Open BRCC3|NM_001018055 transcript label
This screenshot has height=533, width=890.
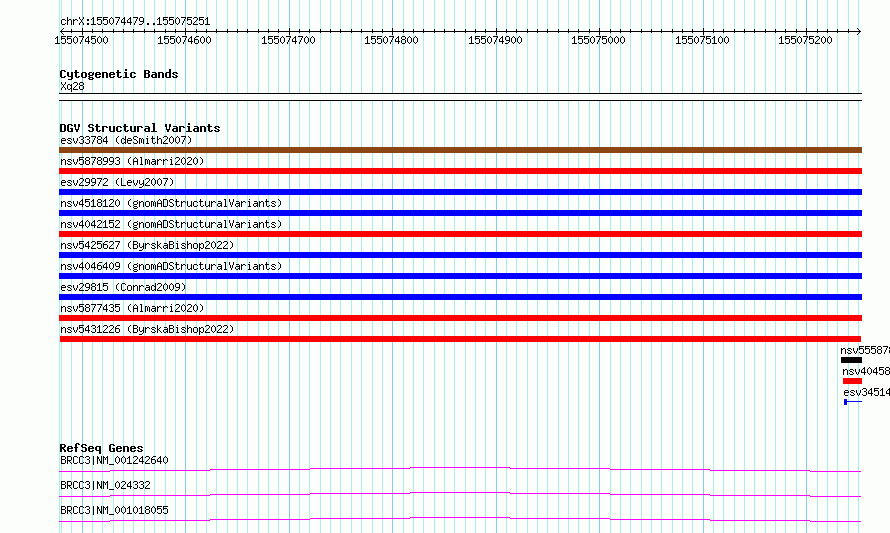coord(114,510)
